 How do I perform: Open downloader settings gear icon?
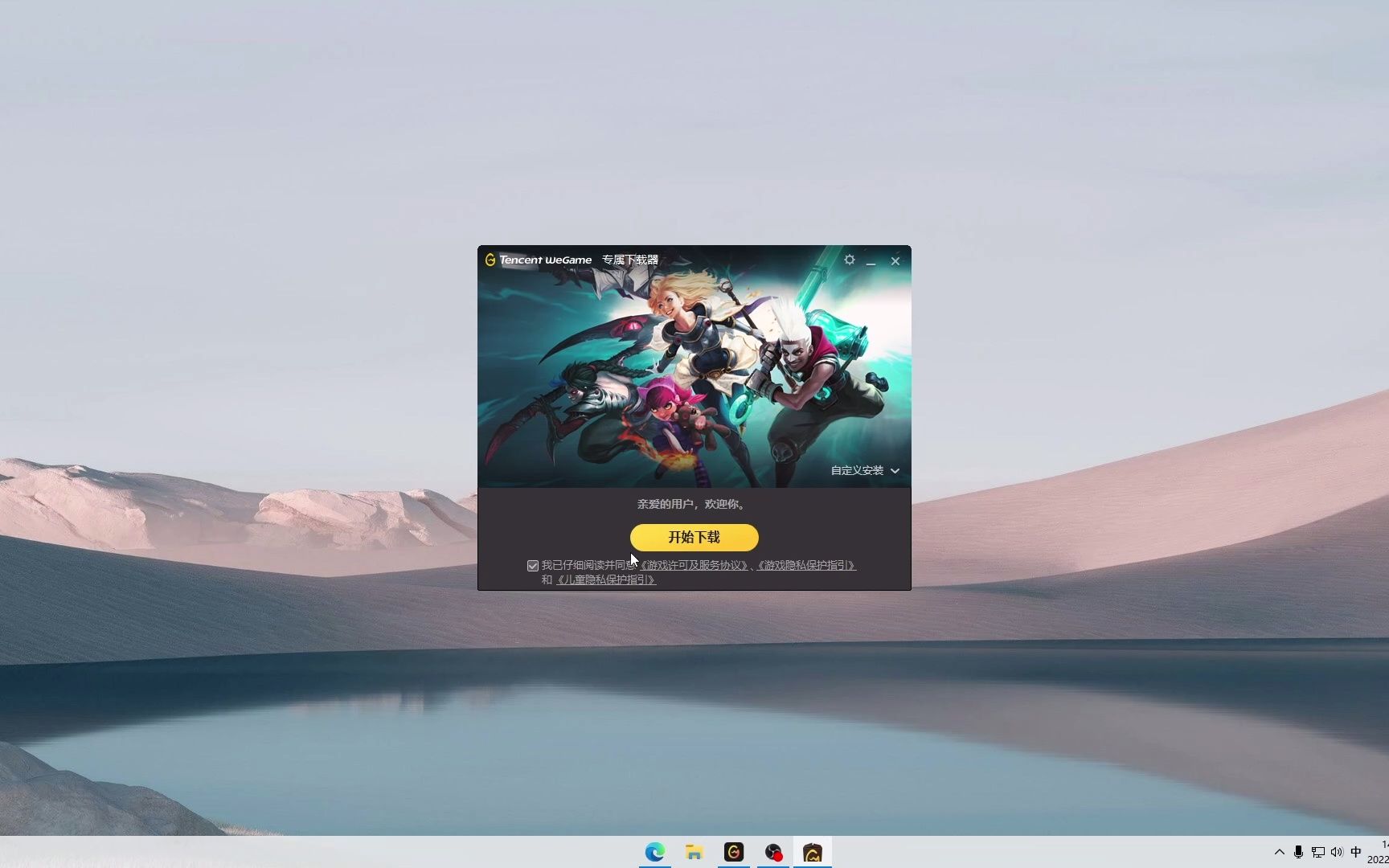pyautogui.click(x=849, y=260)
